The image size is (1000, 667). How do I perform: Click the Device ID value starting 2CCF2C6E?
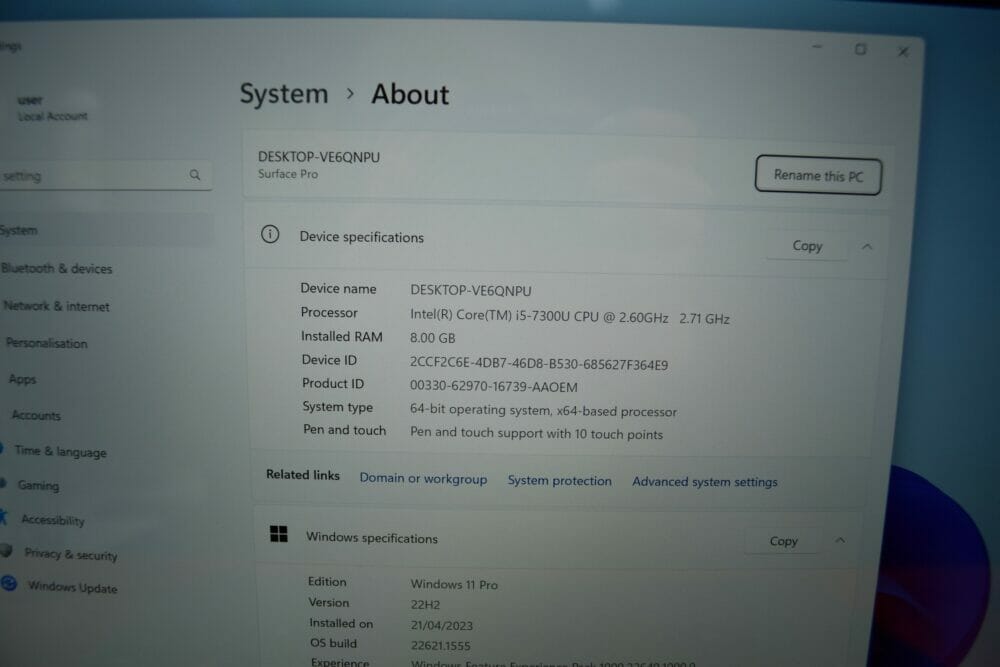539,363
